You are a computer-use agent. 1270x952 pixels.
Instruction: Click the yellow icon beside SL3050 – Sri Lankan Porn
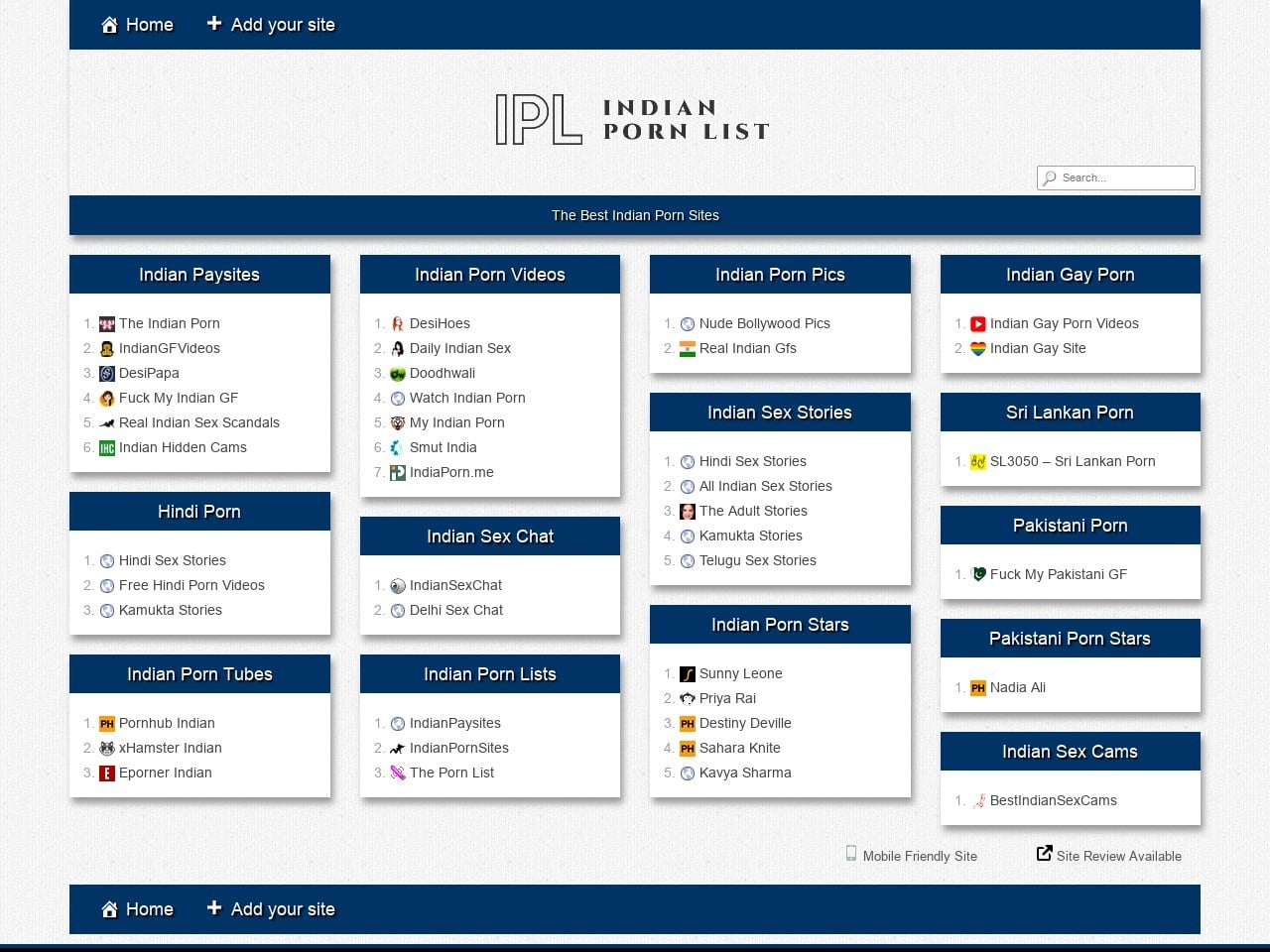click(x=978, y=462)
